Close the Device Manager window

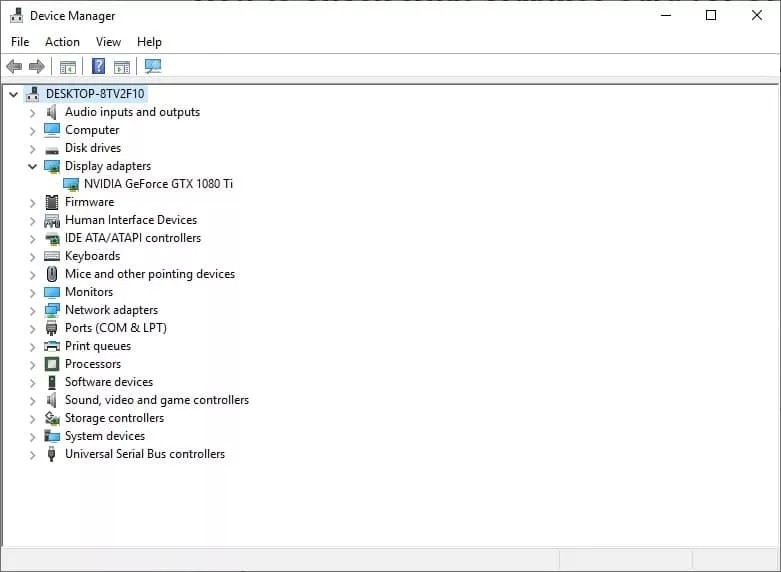point(757,15)
